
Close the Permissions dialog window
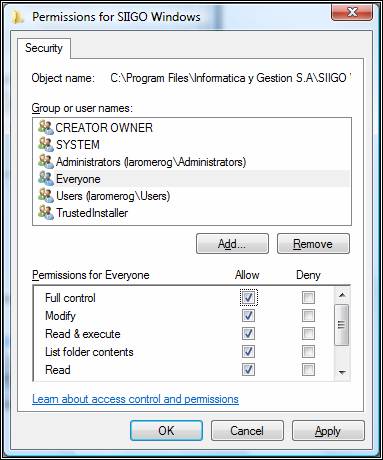pos(352,13)
